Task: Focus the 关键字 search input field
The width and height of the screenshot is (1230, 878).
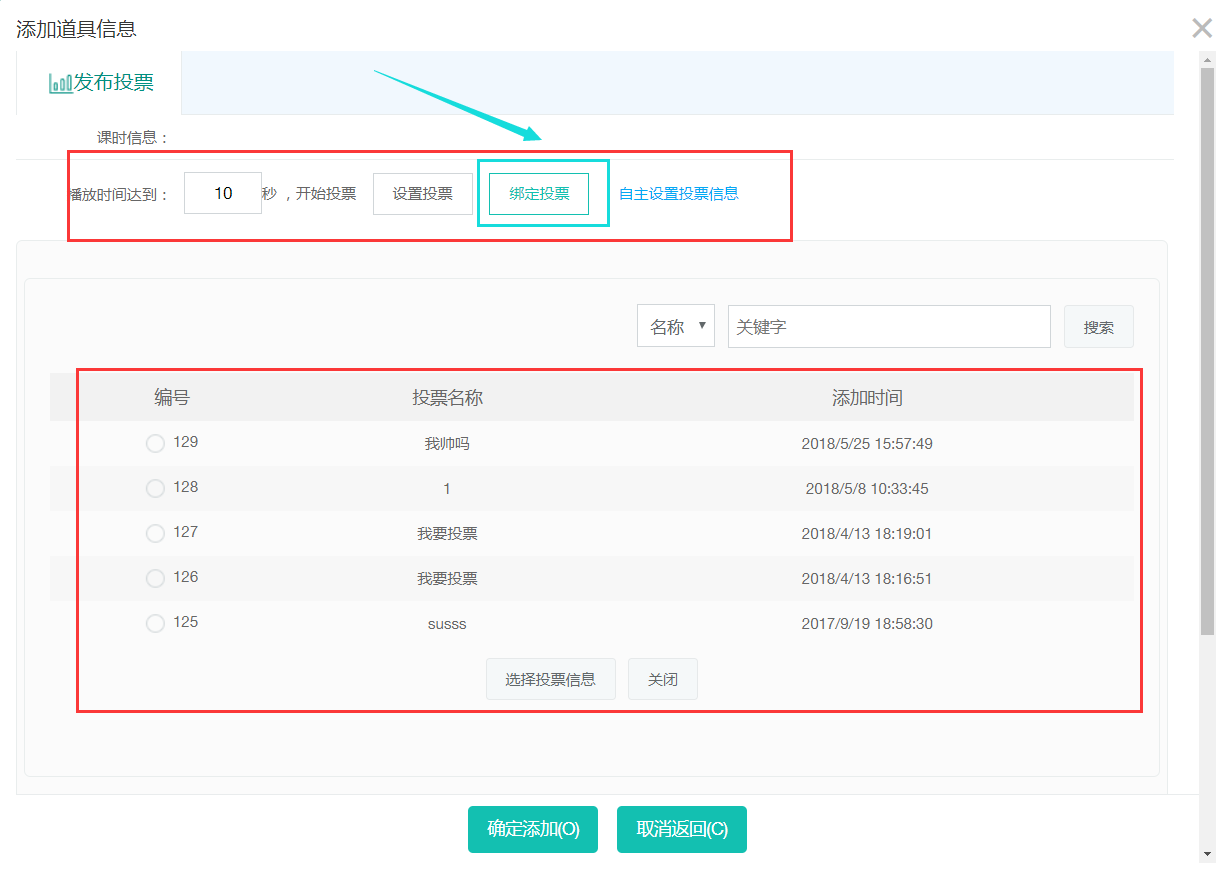Action: click(x=889, y=327)
